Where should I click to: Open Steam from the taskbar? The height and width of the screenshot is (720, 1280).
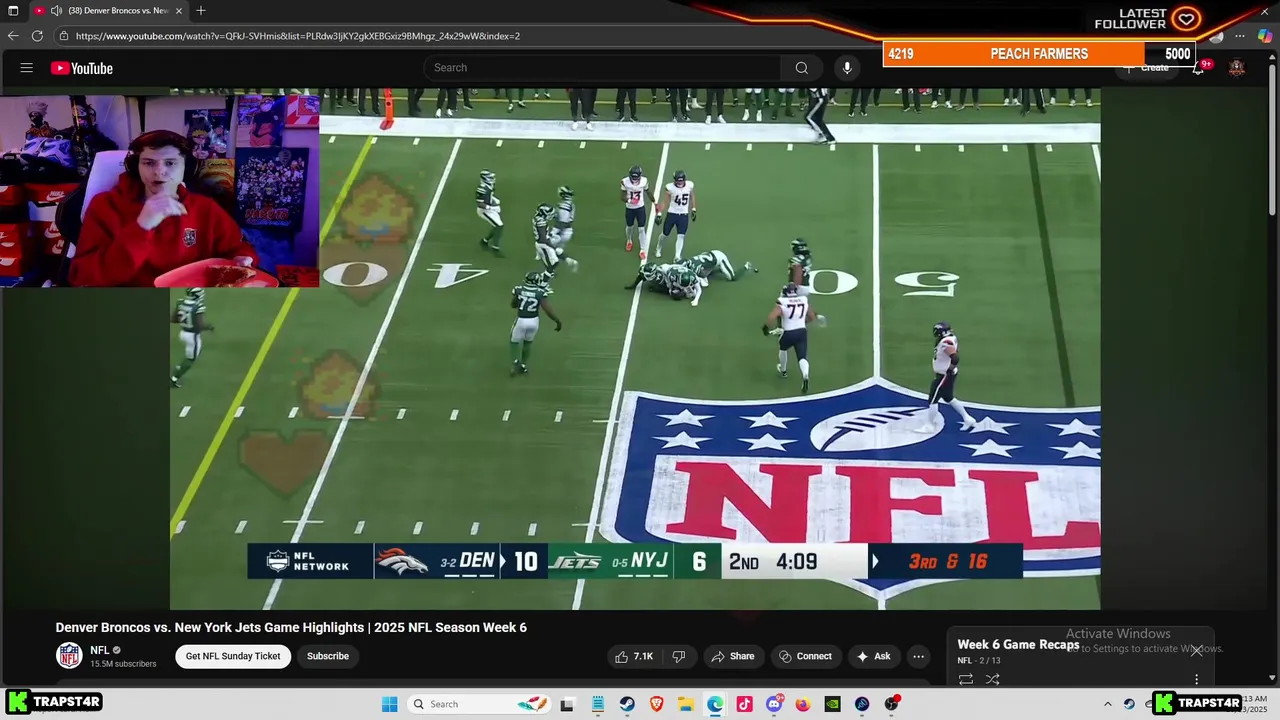click(x=627, y=704)
